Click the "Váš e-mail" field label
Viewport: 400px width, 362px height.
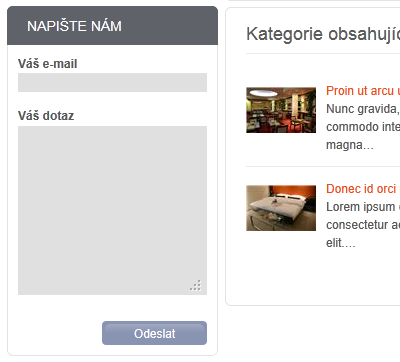[48, 64]
